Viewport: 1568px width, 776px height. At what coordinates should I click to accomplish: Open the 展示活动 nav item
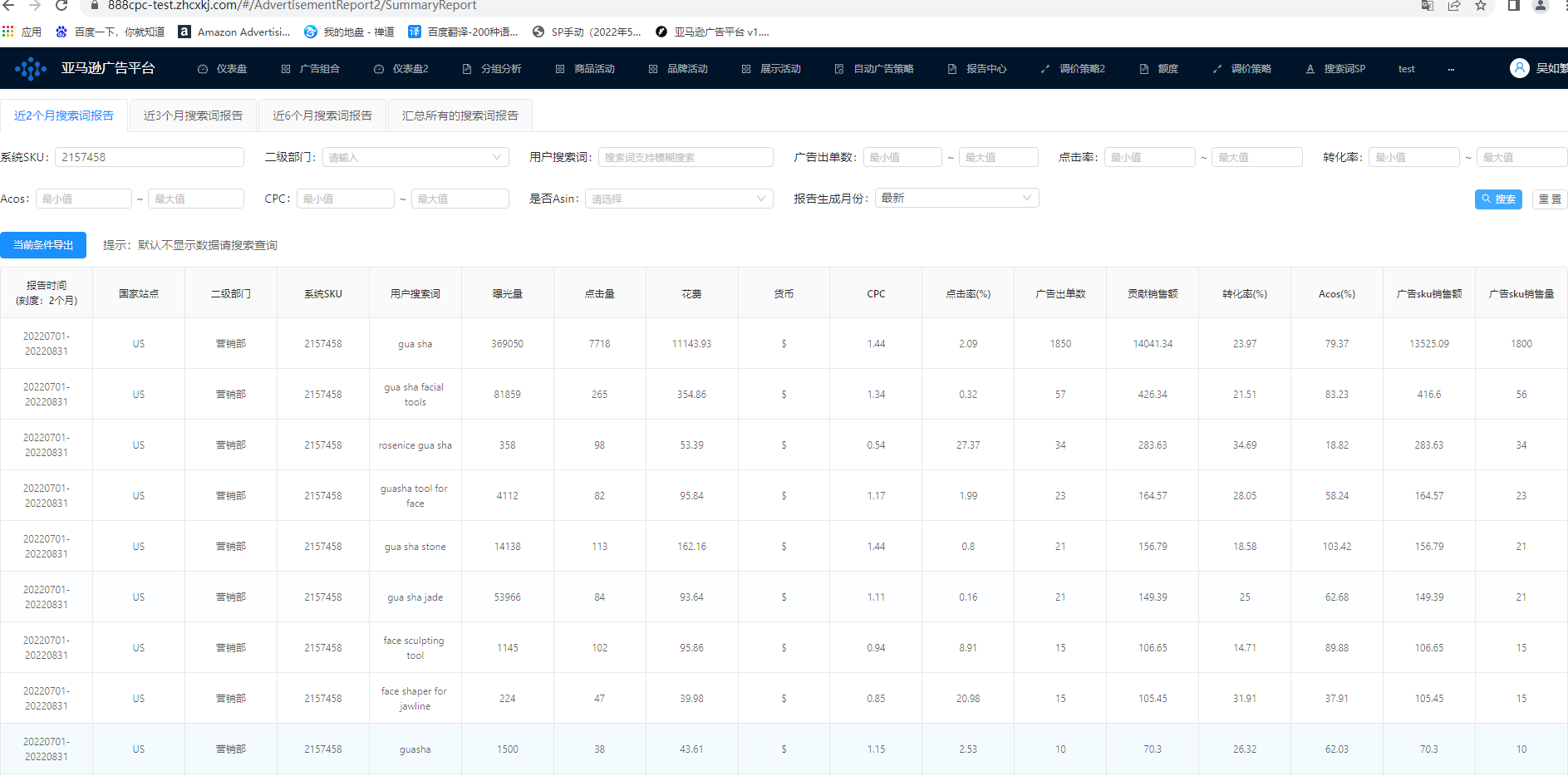point(771,69)
